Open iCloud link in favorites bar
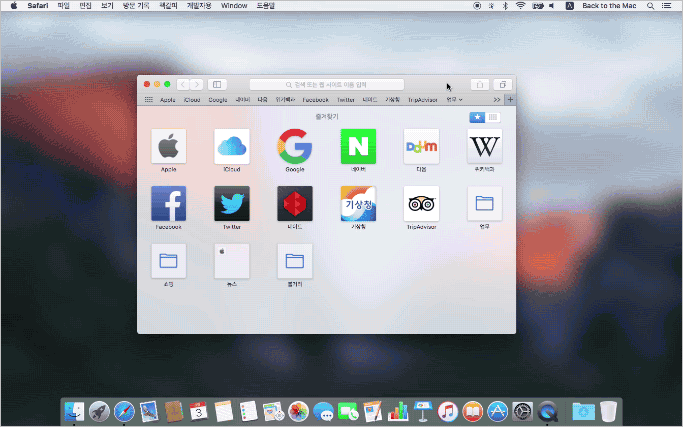 (x=192, y=100)
